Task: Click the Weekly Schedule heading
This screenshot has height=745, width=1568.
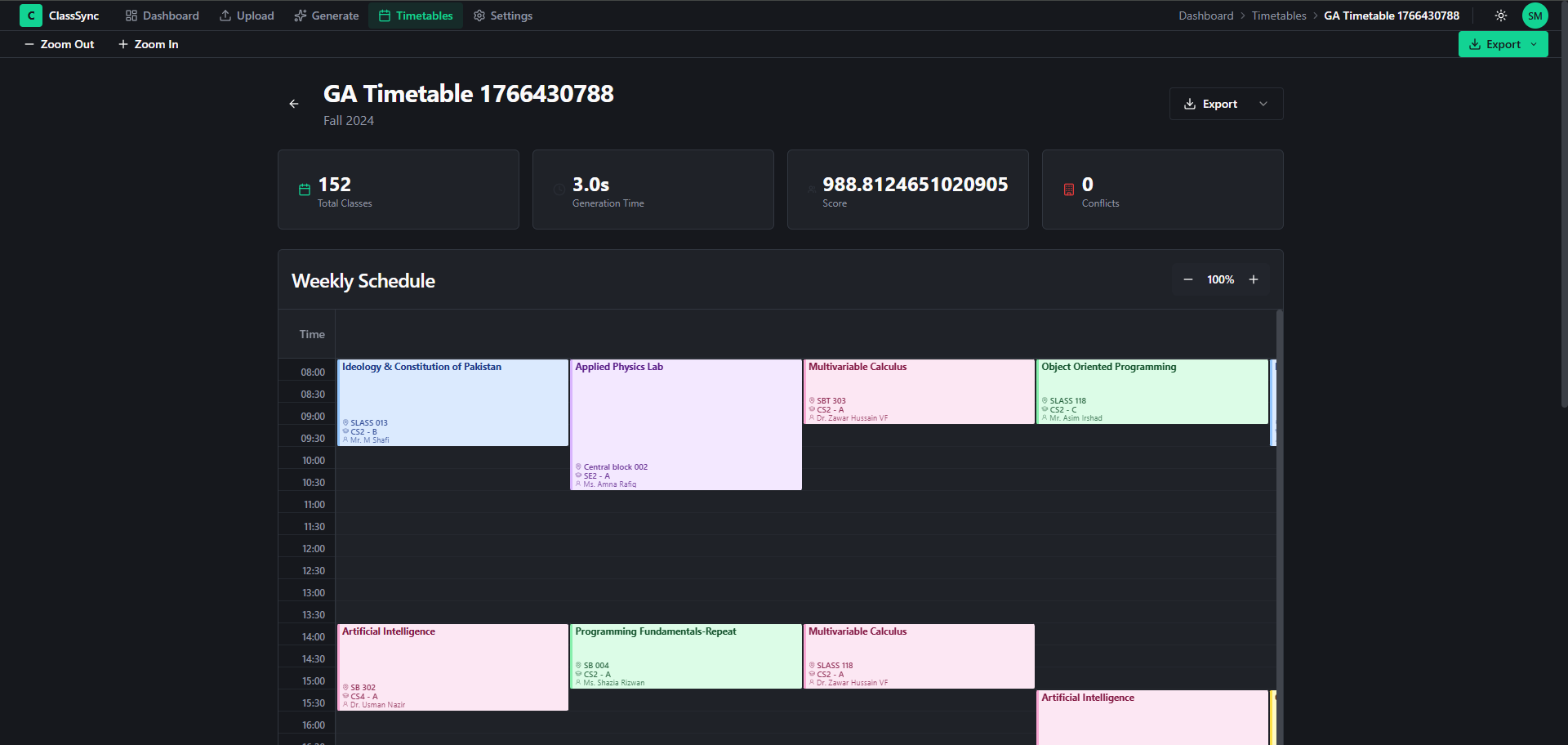Action: pyautogui.click(x=363, y=281)
